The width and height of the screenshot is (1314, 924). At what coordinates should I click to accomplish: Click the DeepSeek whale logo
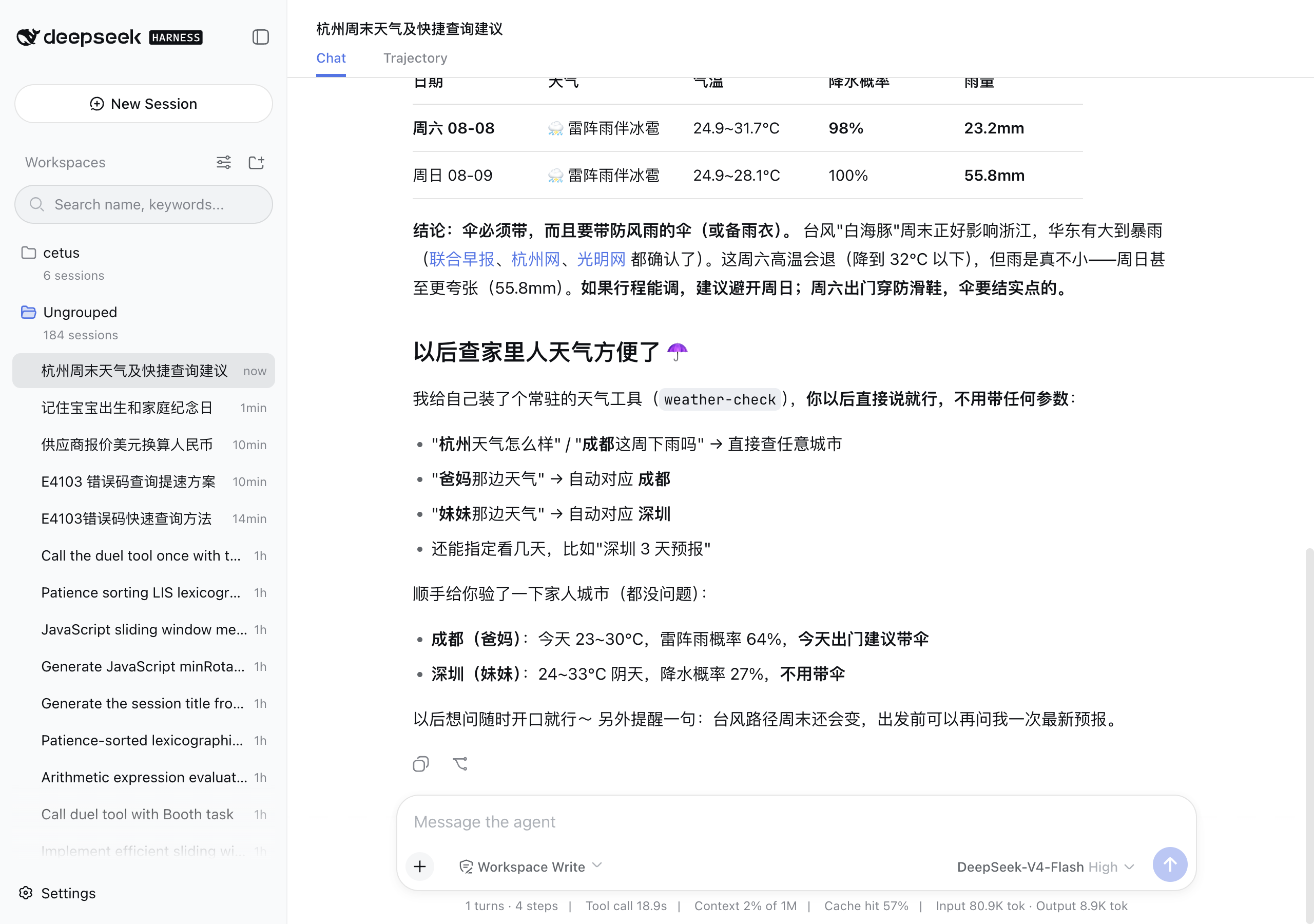pyautogui.click(x=28, y=37)
